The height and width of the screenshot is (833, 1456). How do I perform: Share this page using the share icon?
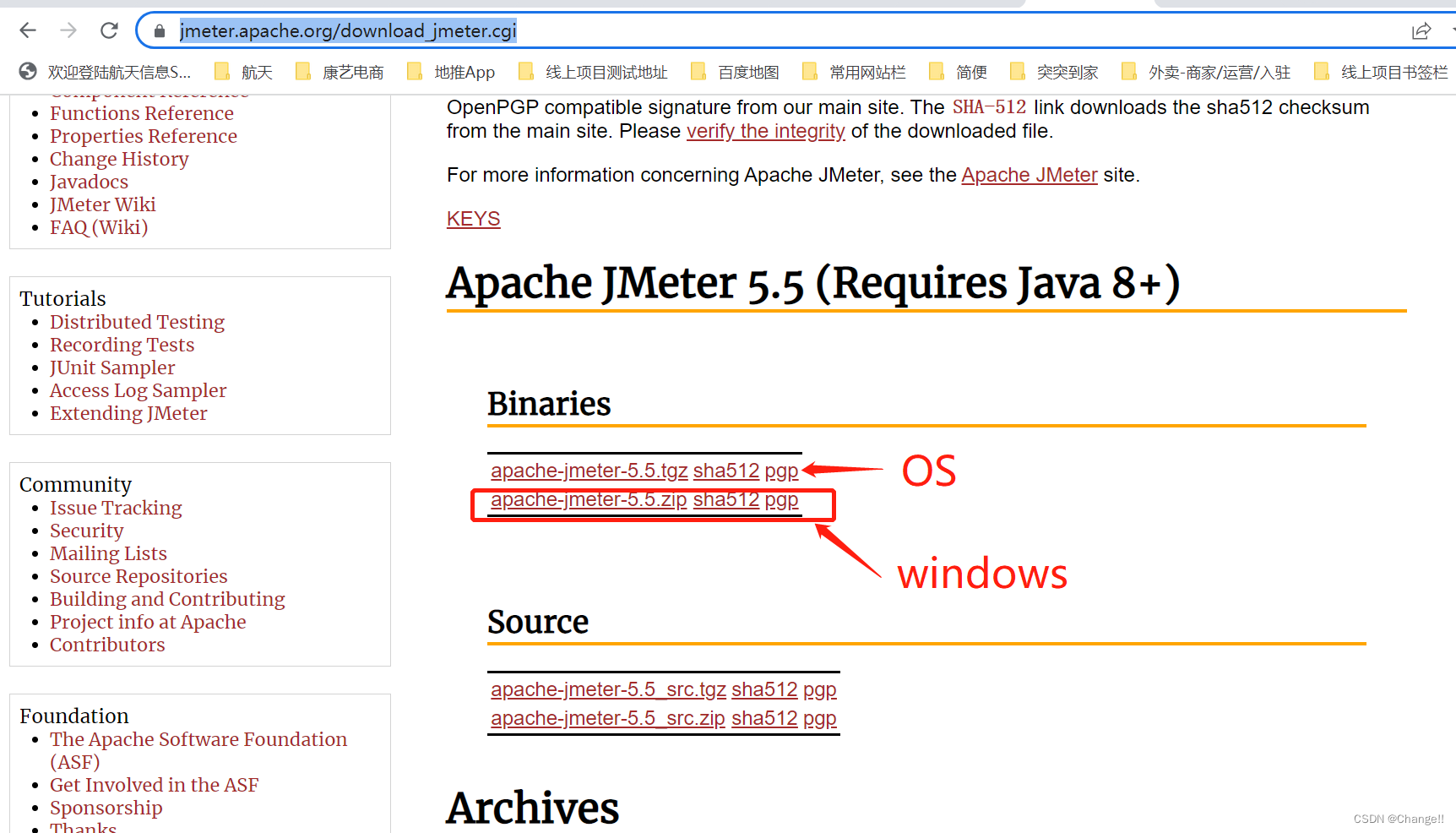coord(1421,31)
